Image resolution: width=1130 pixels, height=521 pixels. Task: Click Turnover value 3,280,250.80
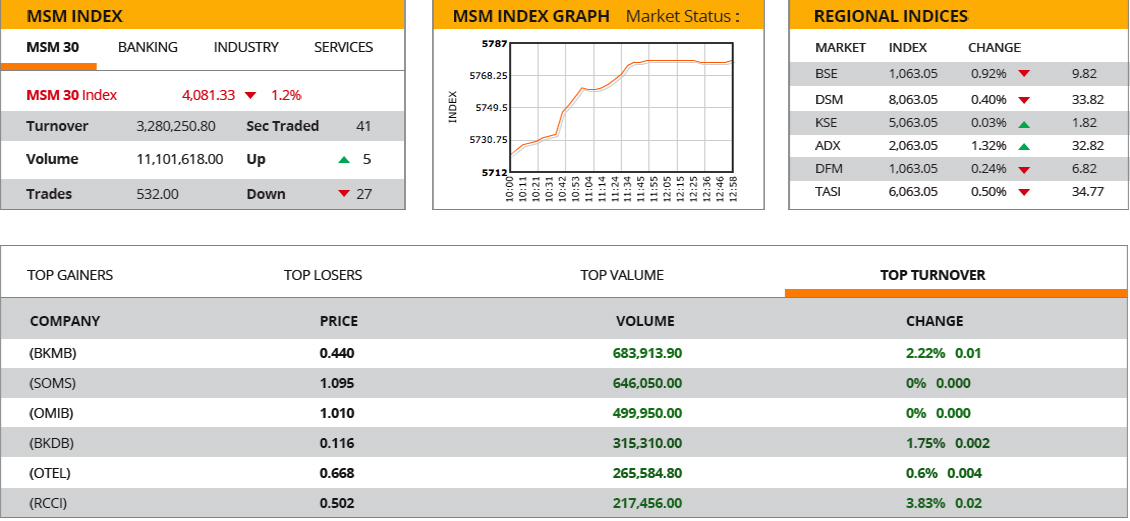(176, 126)
